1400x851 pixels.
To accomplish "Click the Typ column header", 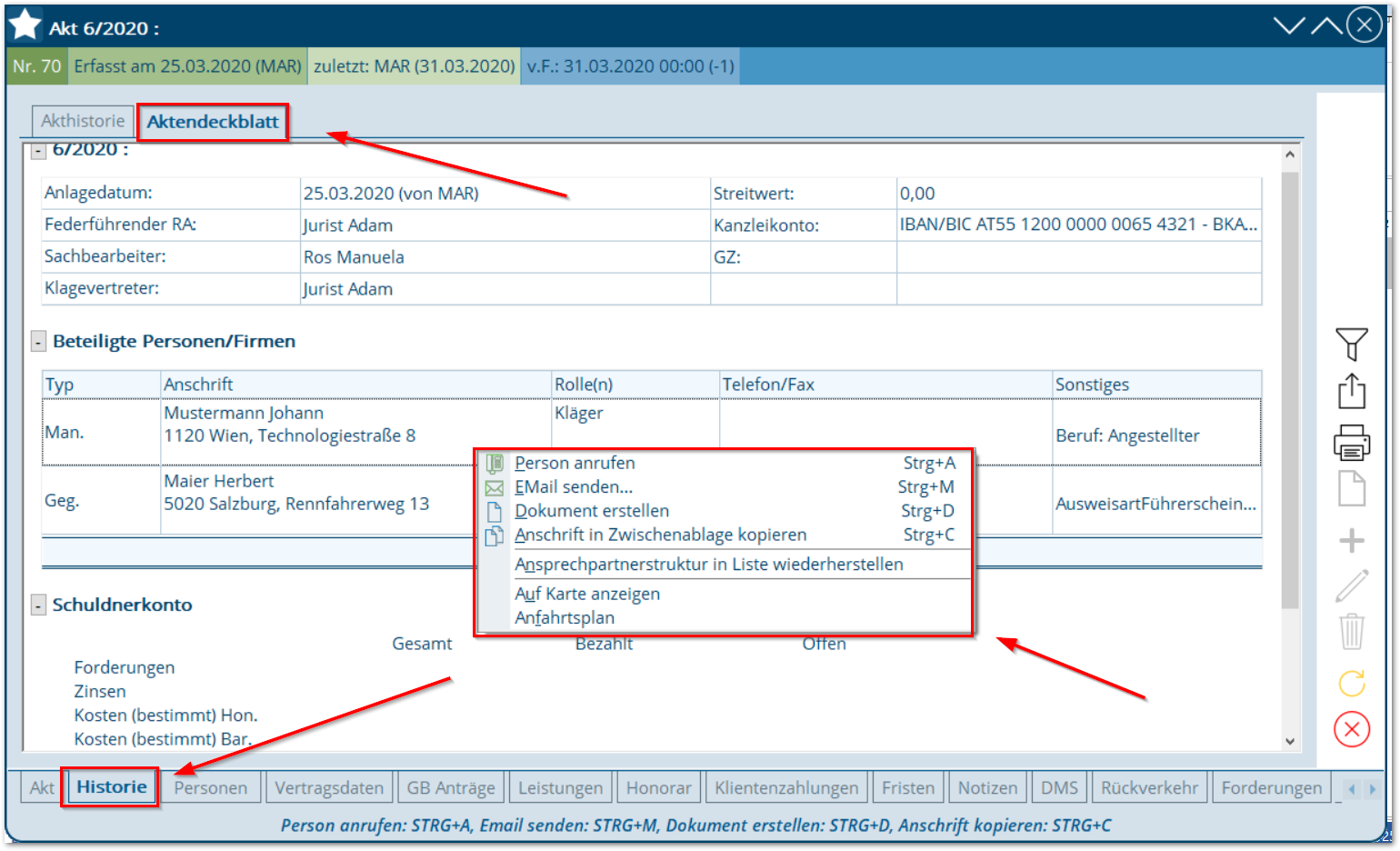I will (102, 385).
